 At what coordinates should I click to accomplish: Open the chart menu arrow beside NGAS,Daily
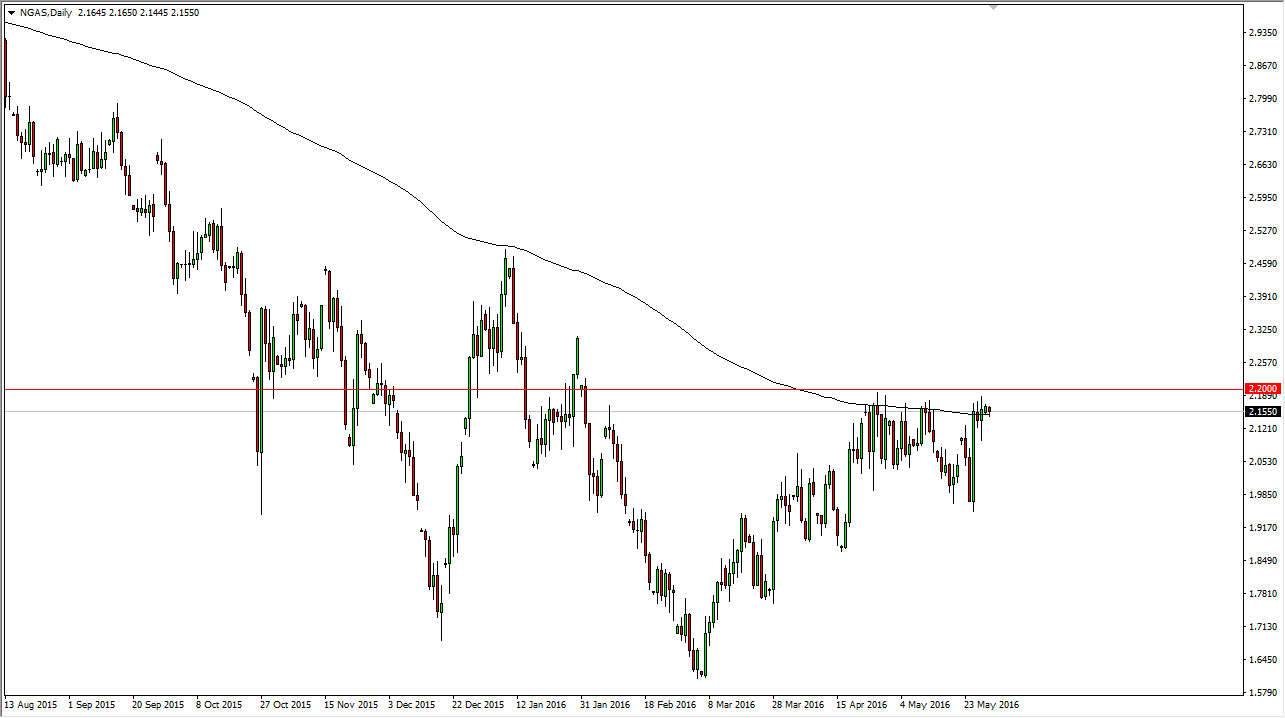click(10, 13)
